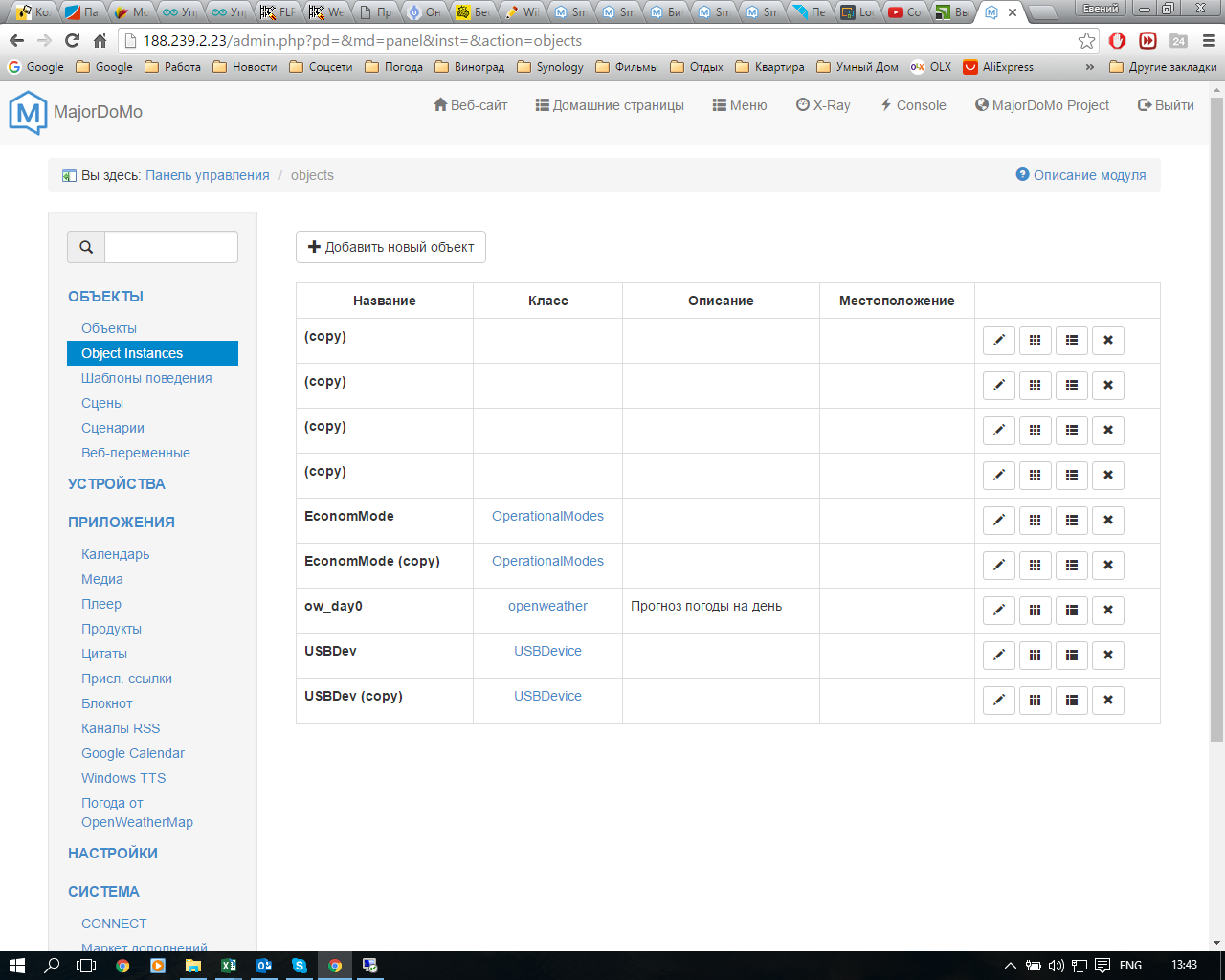
Task: Open the grid properties icon for EconomMode
Action: [x=1035, y=521]
